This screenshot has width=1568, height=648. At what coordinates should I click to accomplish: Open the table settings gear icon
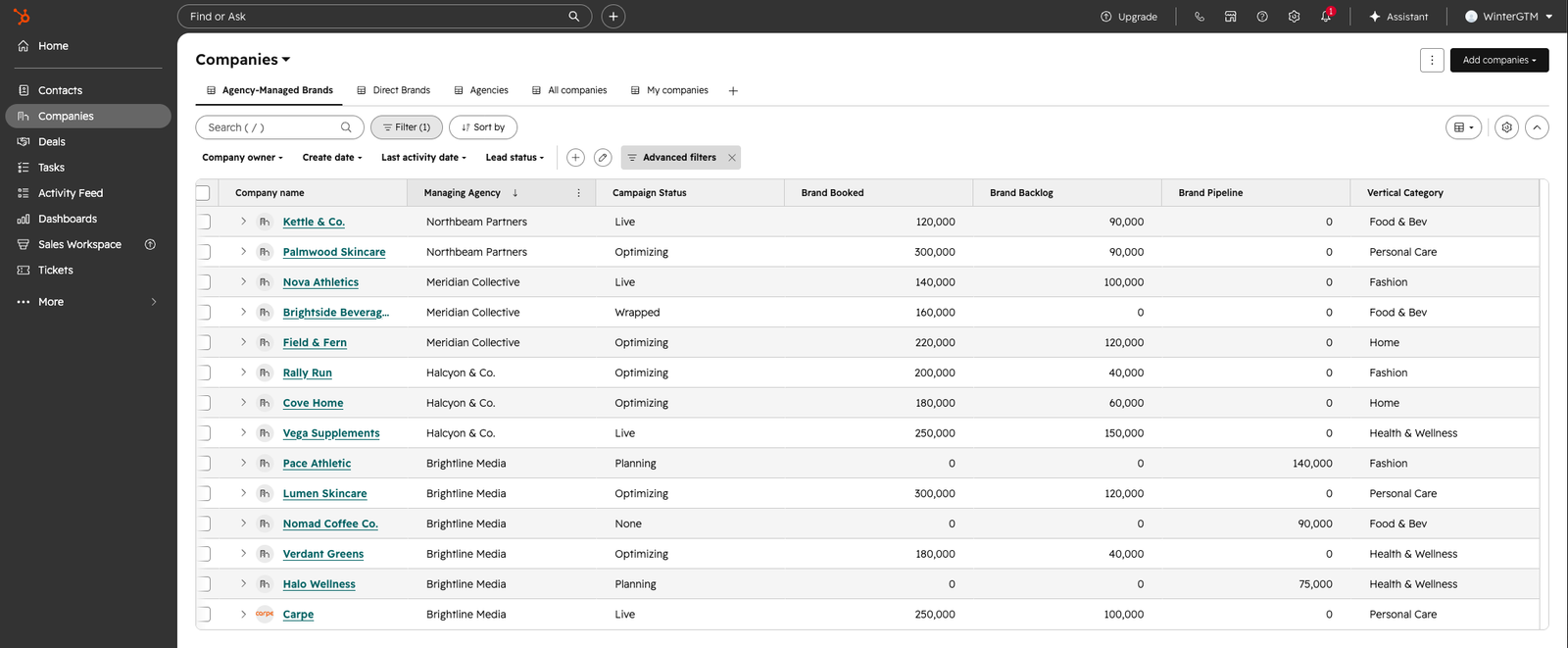[x=1507, y=127]
